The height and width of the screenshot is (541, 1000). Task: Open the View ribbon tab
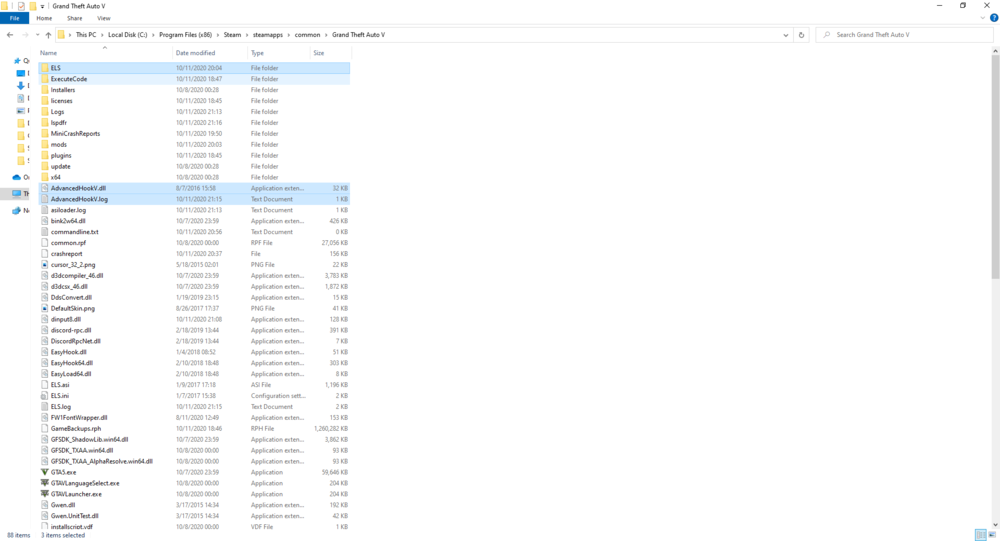[103, 18]
